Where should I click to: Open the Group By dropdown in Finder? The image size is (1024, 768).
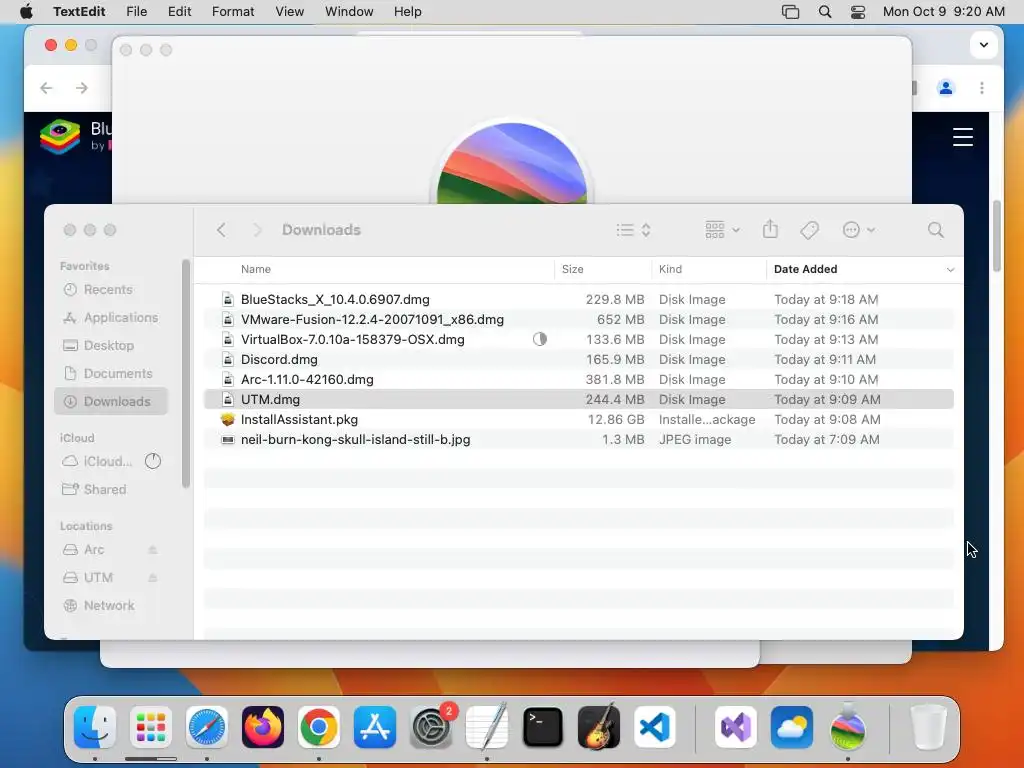tap(722, 230)
